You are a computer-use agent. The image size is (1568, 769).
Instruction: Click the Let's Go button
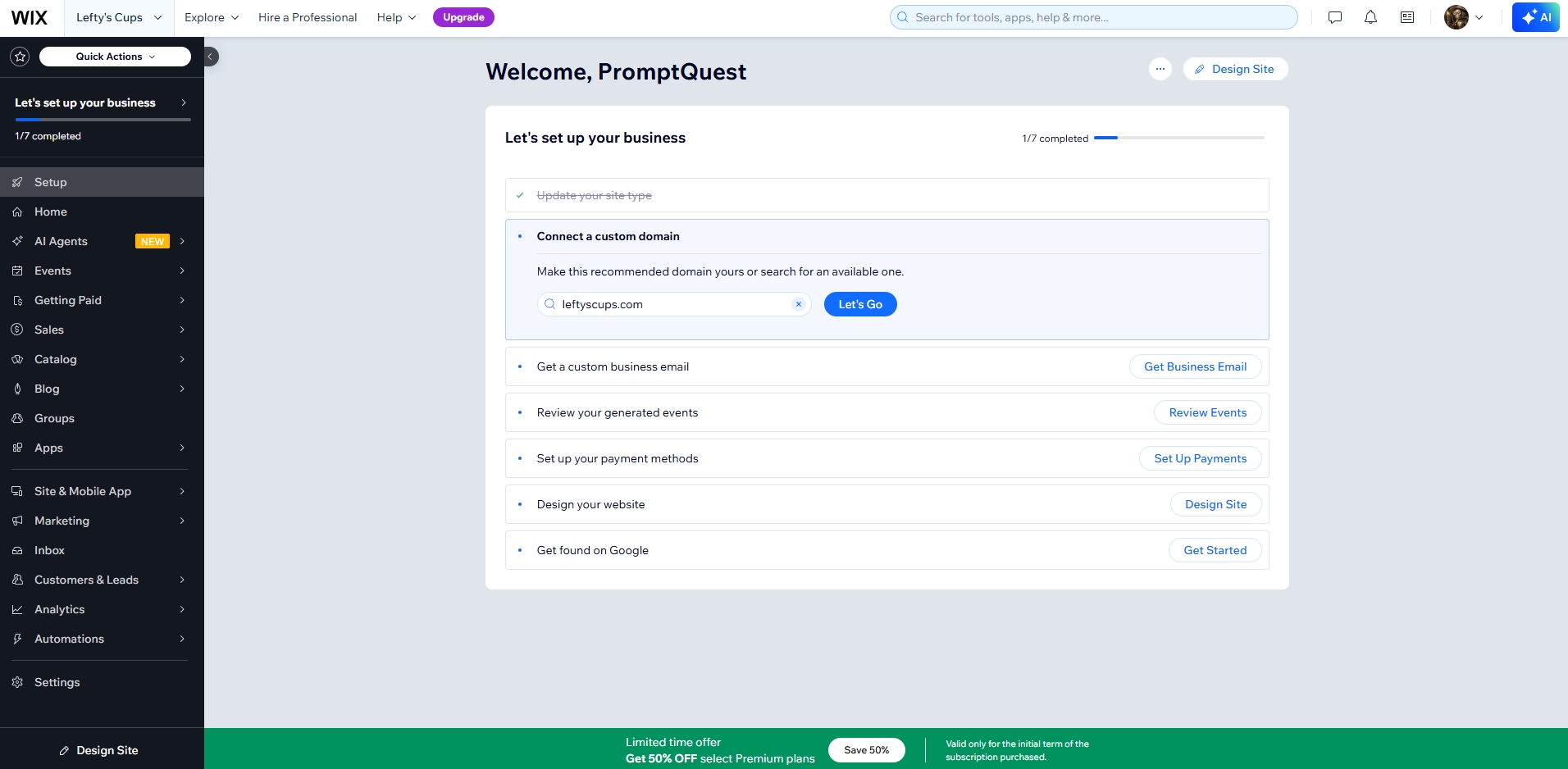(859, 304)
